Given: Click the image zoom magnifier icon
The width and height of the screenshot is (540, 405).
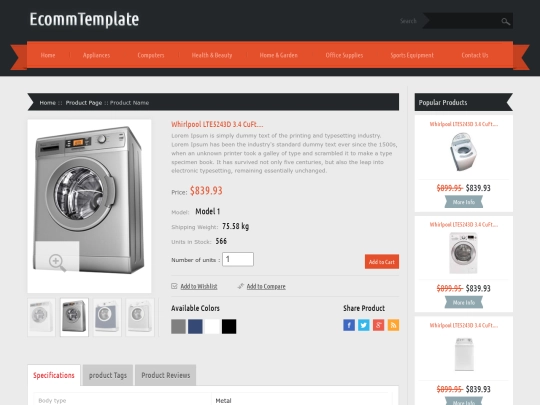Looking at the screenshot, I should [57, 262].
